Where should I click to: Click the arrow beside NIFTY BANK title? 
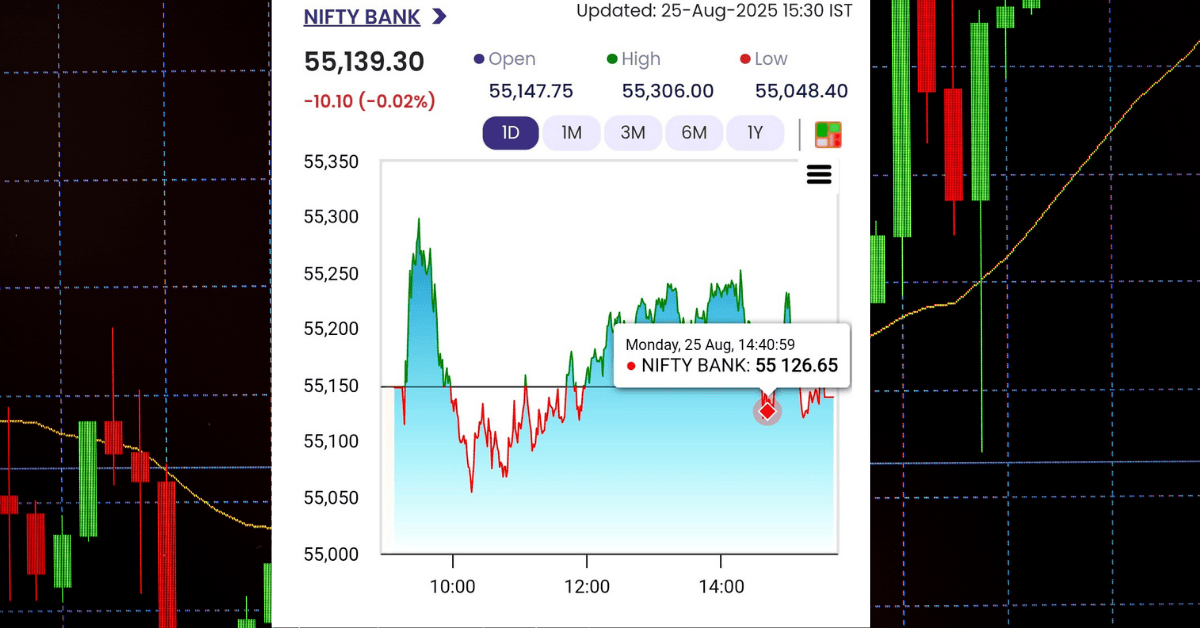coord(439,17)
